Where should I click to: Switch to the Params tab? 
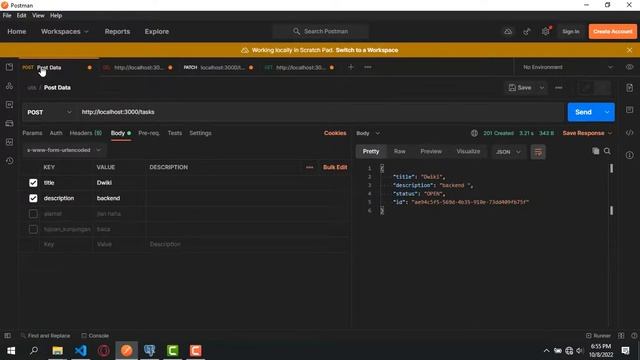pyautogui.click(x=32, y=133)
